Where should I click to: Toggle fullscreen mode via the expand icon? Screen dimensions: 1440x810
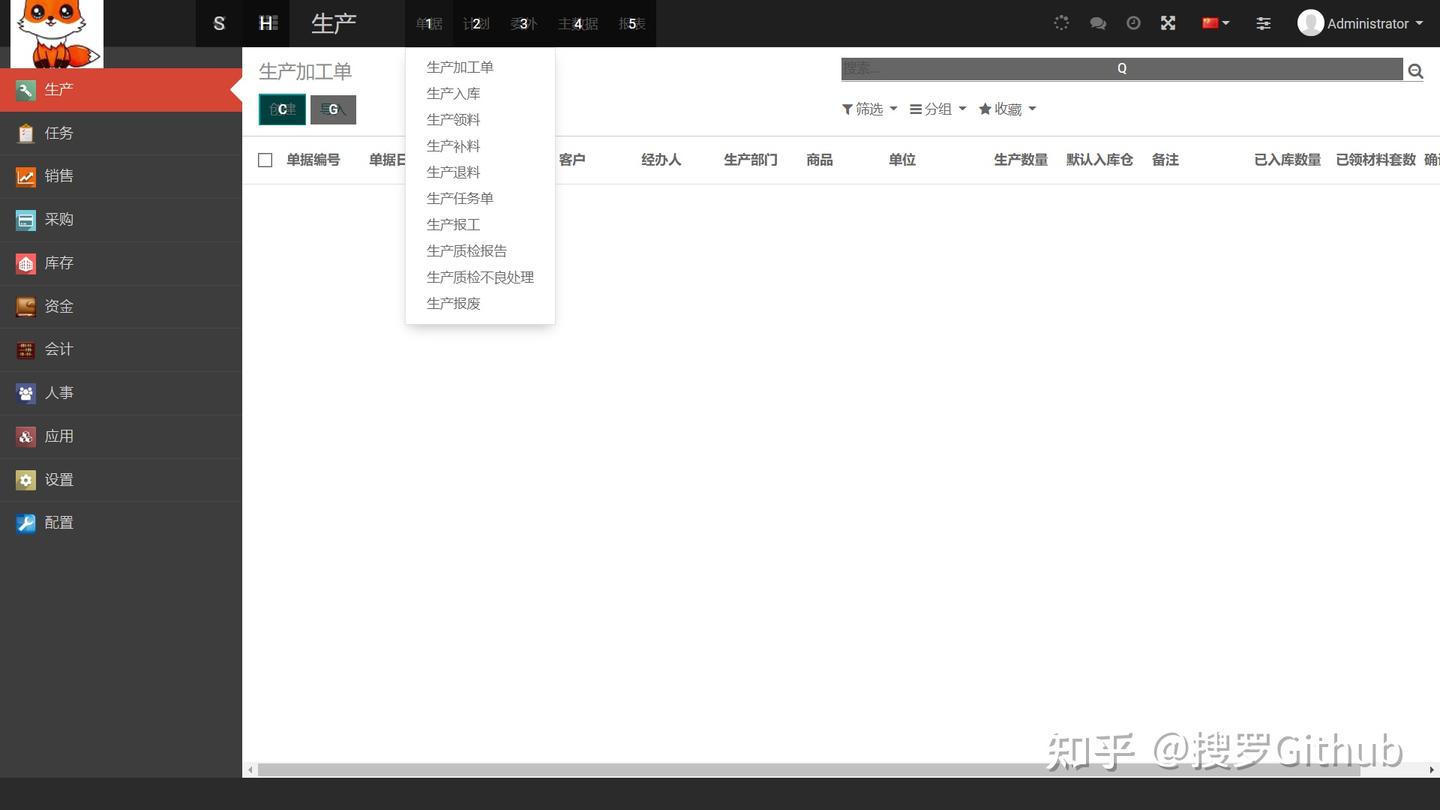point(1167,22)
